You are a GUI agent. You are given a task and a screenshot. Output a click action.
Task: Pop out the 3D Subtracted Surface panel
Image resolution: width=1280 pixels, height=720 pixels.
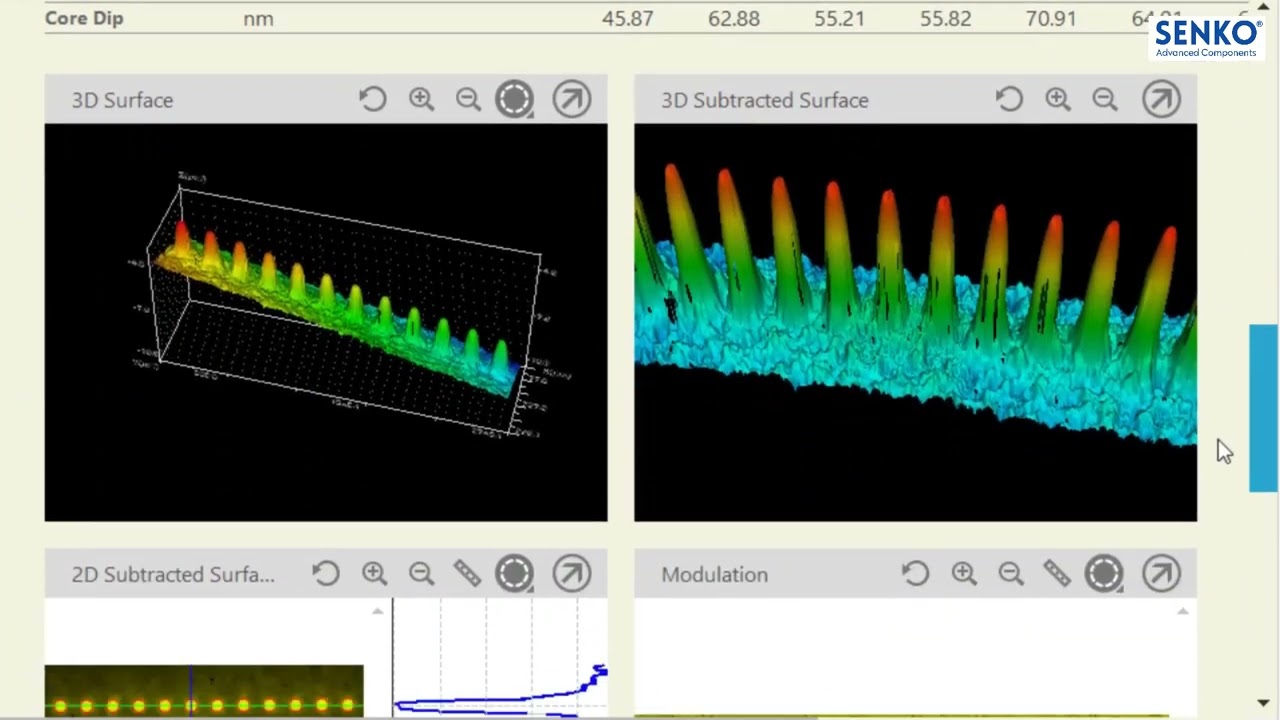click(1161, 99)
